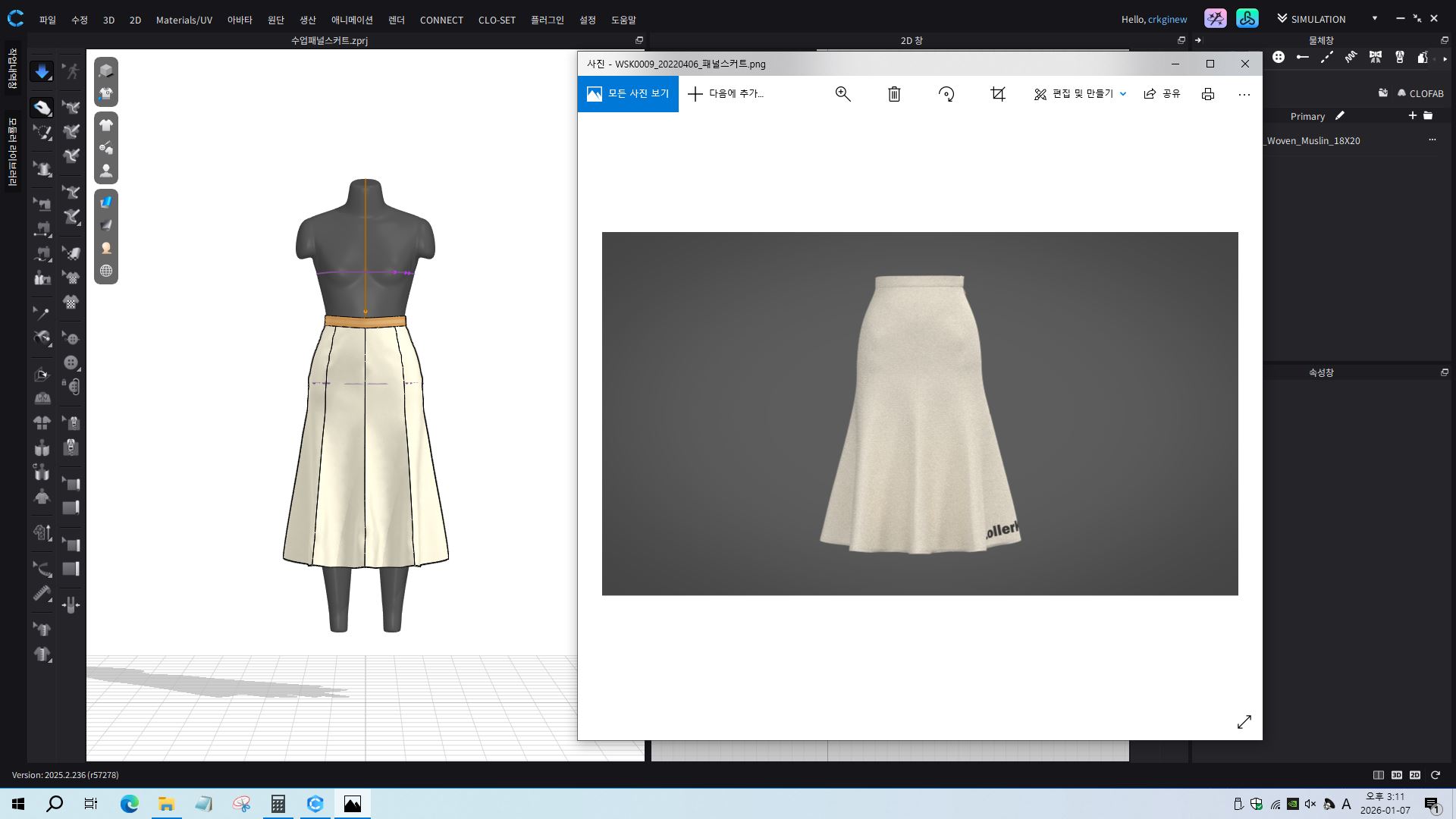Click the 모든 사진 보기 button

(x=628, y=94)
